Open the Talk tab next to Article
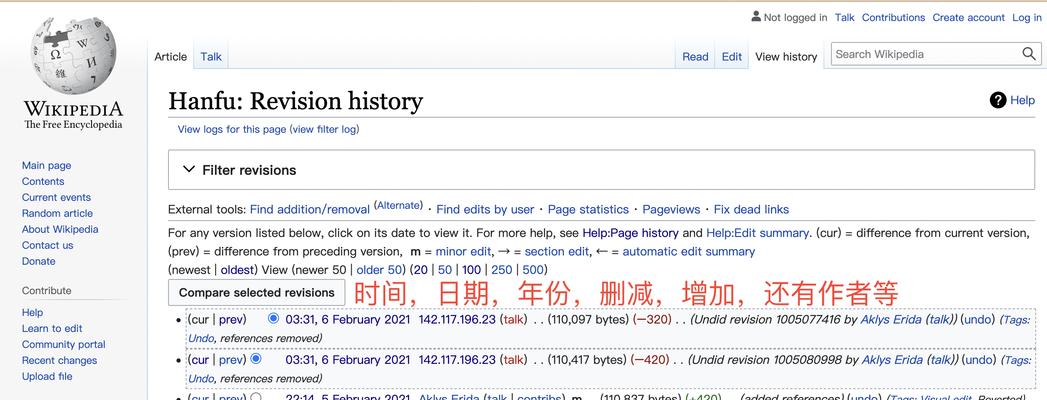Screen dimensions: 1047x400 pyautogui.click(x=211, y=57)
